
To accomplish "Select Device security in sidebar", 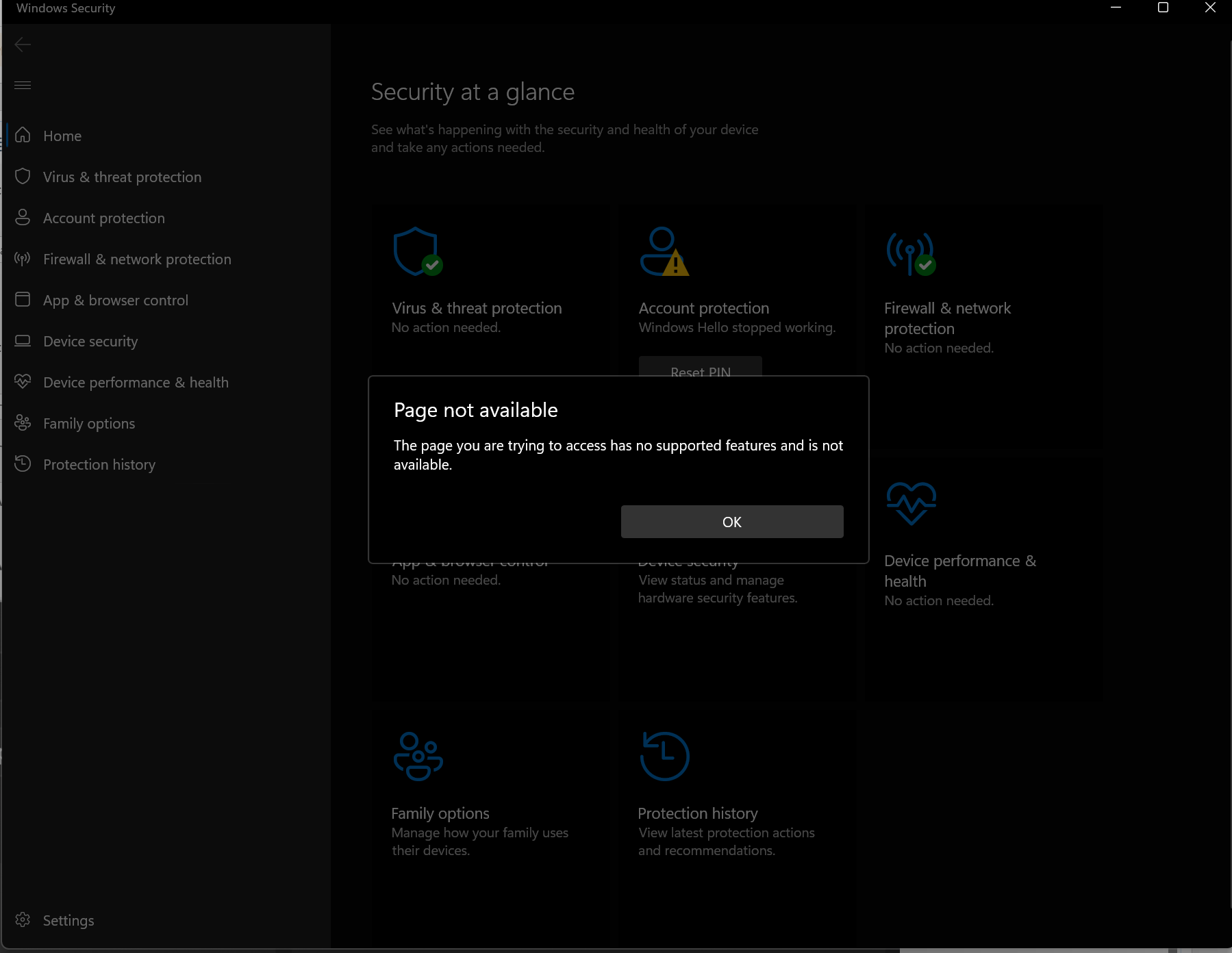I will click(x=90, y=341).
